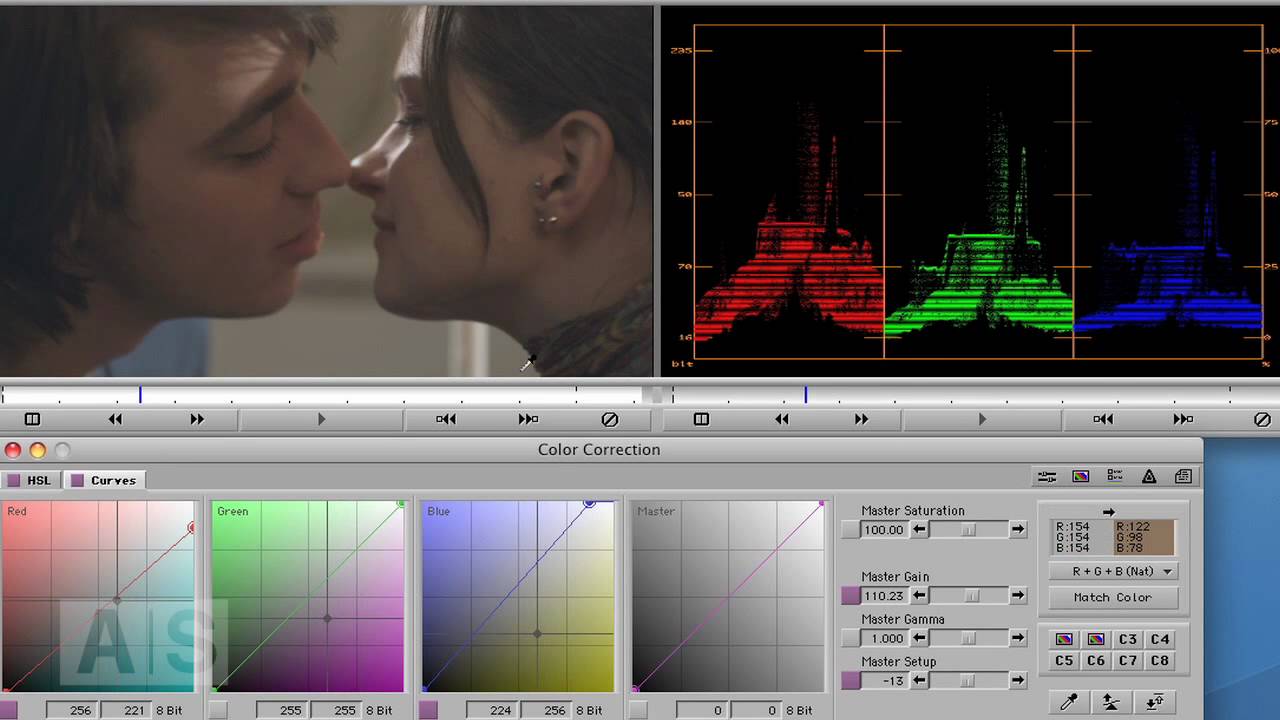Decrease Master Saturation with left arrow
This screenshot has height=720, width=1280.
[919, 530]
